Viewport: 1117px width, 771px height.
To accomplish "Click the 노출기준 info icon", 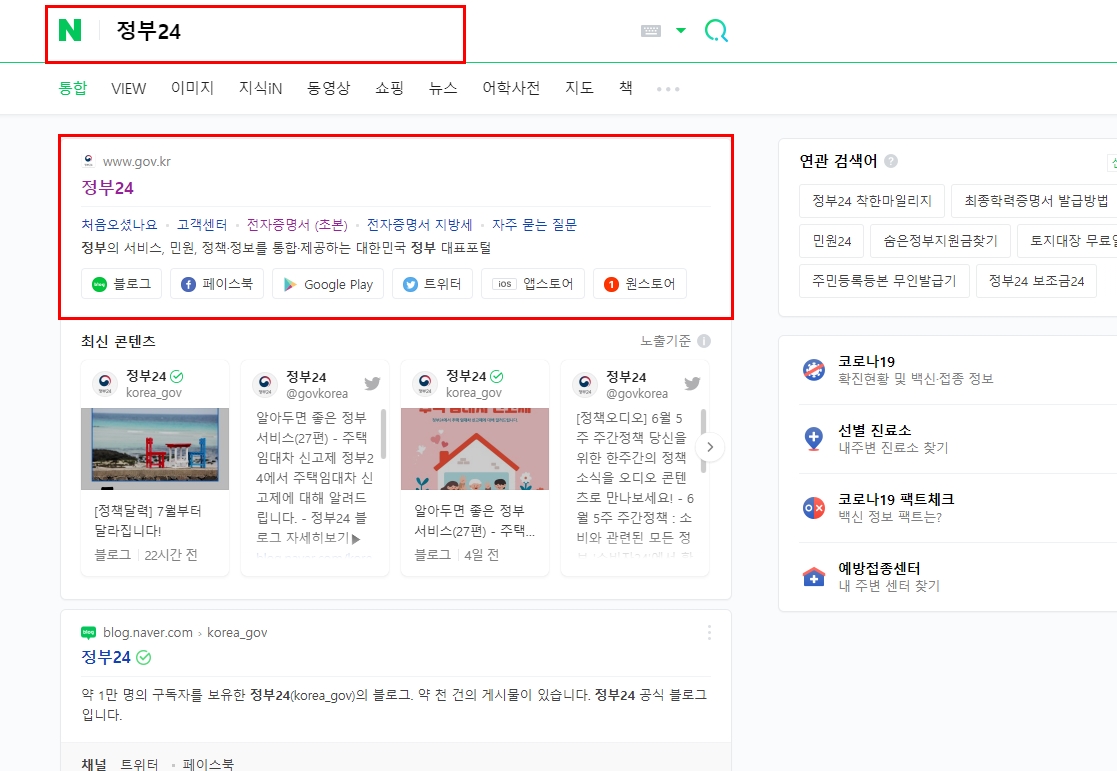I will [704, 341].
